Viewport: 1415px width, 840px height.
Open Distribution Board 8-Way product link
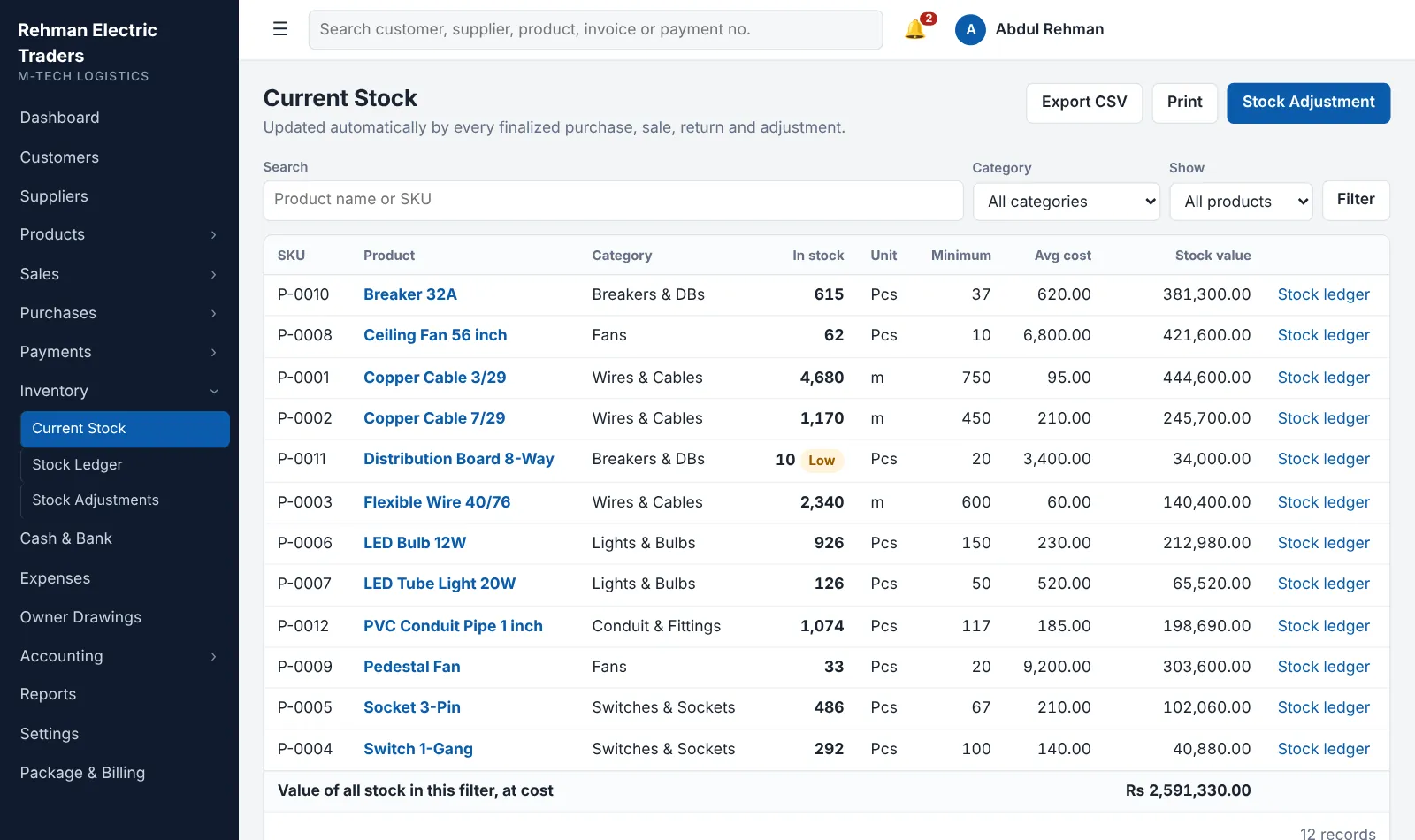point(459,459)
